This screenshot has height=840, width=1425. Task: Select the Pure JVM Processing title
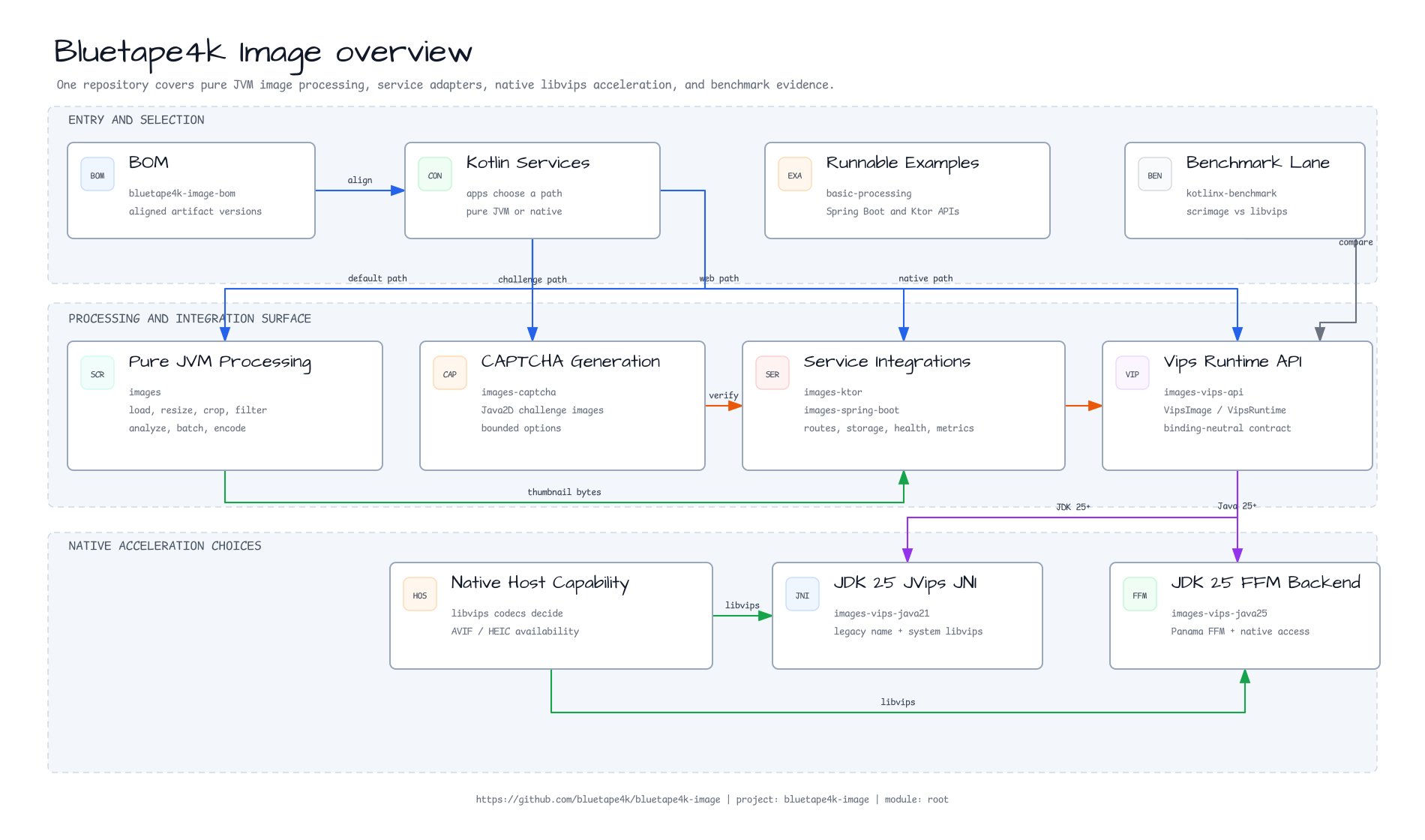pyautogui.click(x=220, y=361)
